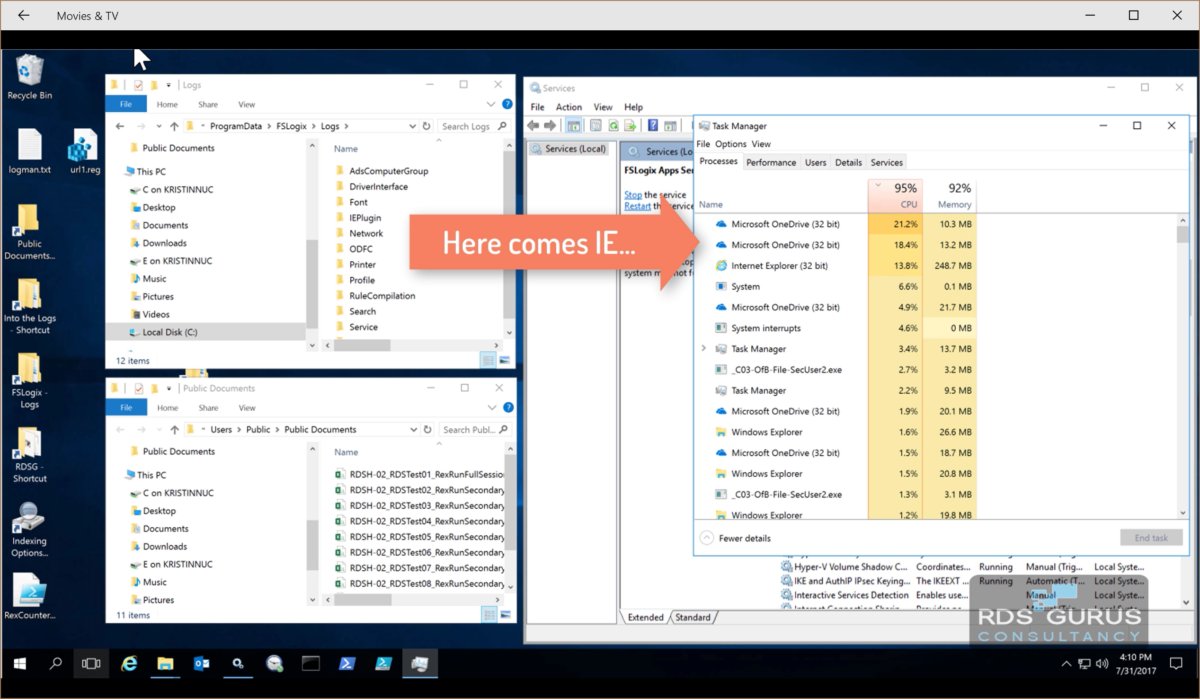The height and width of the screenshot is (699, 1200).
Task: Launch Internet Explorer from taskbar
Action: coord(129,663)
